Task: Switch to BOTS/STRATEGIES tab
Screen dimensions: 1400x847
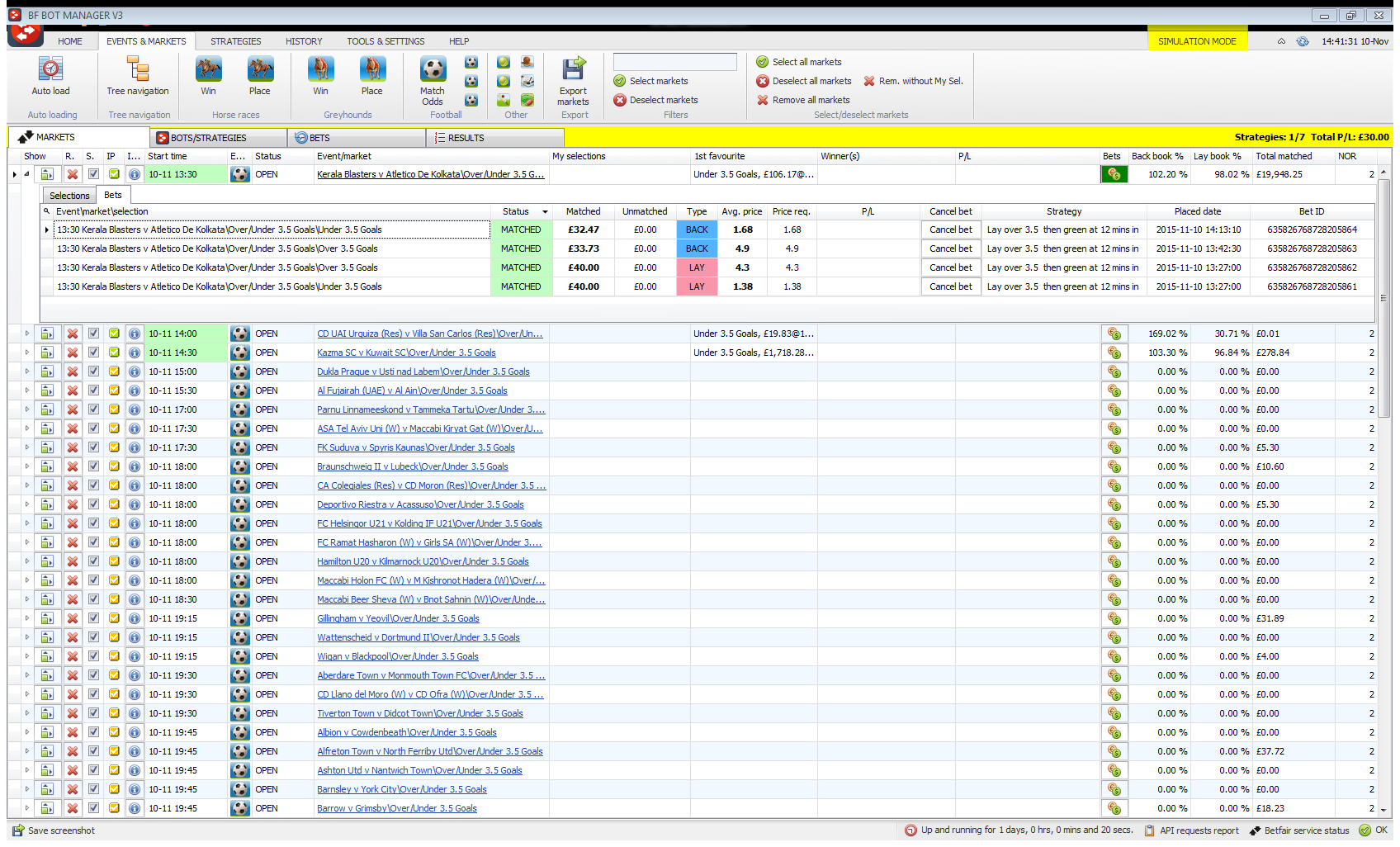Action: (218, 138)
